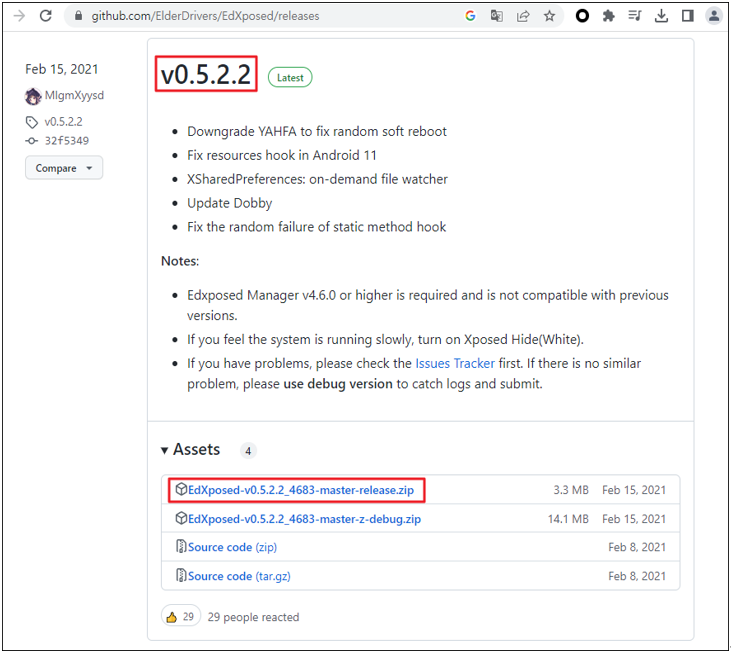
Task: Click the Assets count badge 4
Action: pyautogui.click(x=248, y=451)
